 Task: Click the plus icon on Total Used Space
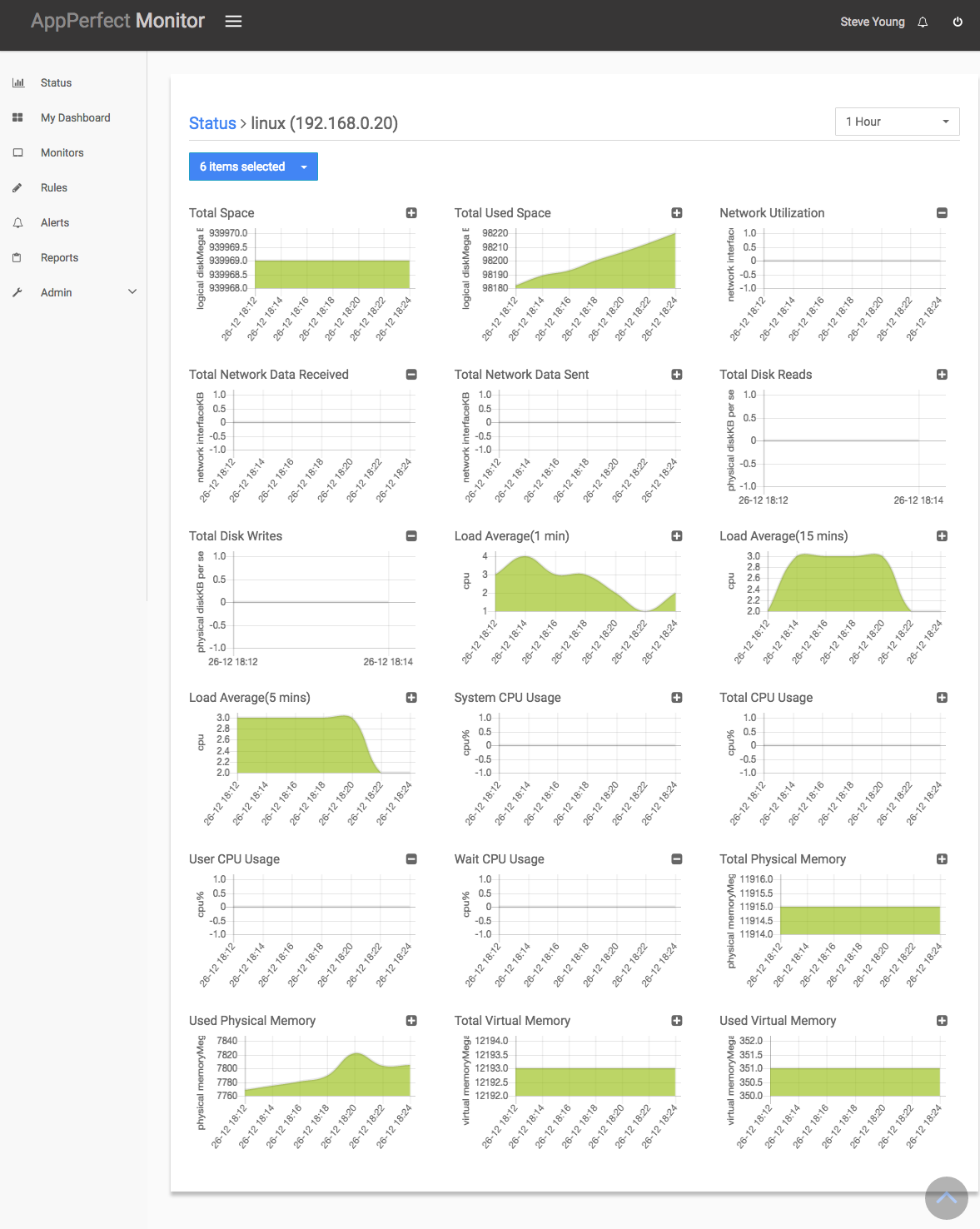(x=677, y=213)
